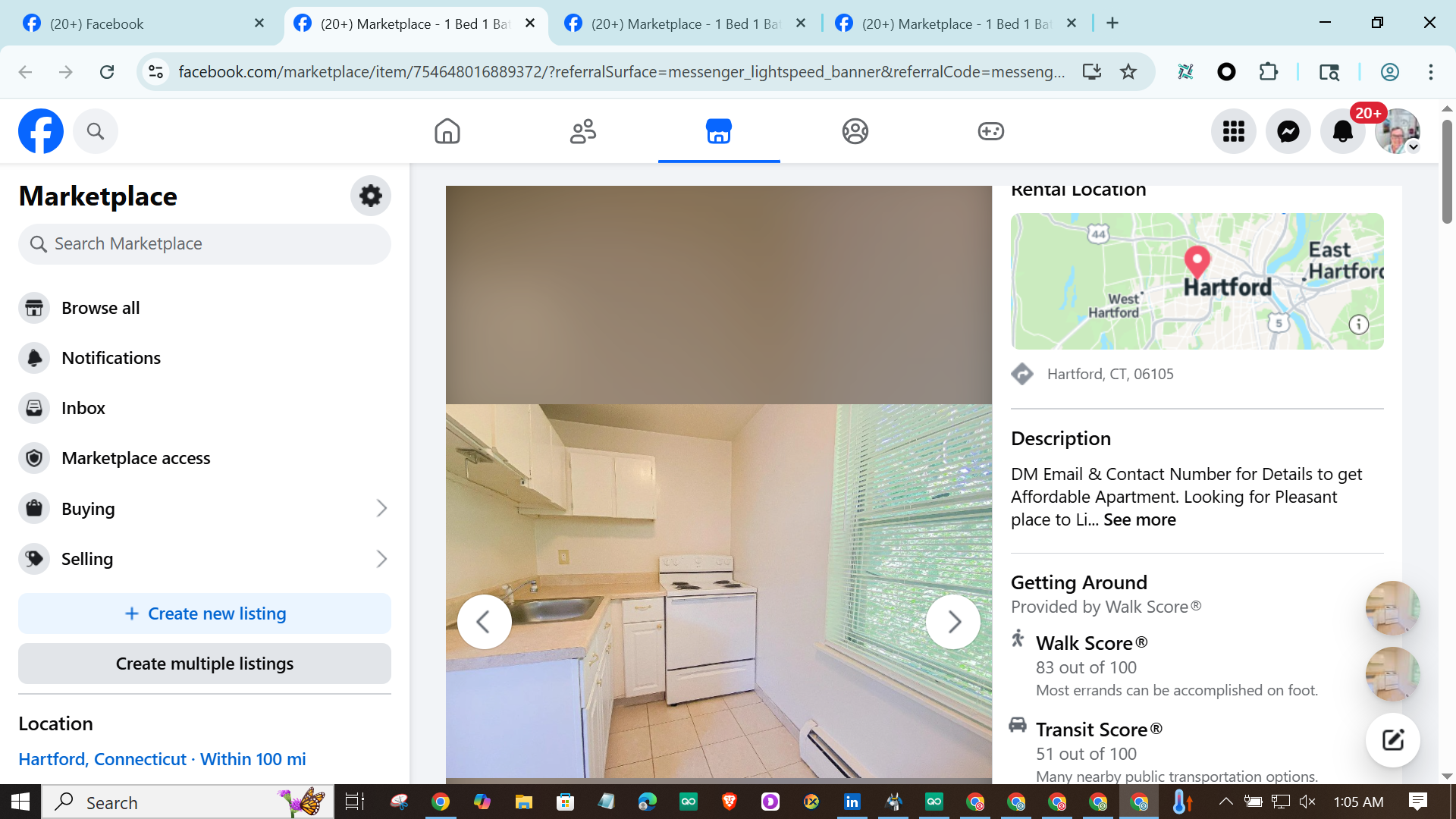
Task: Click Create new listing button
Action: pyautogui.click(x=205, y=613)
